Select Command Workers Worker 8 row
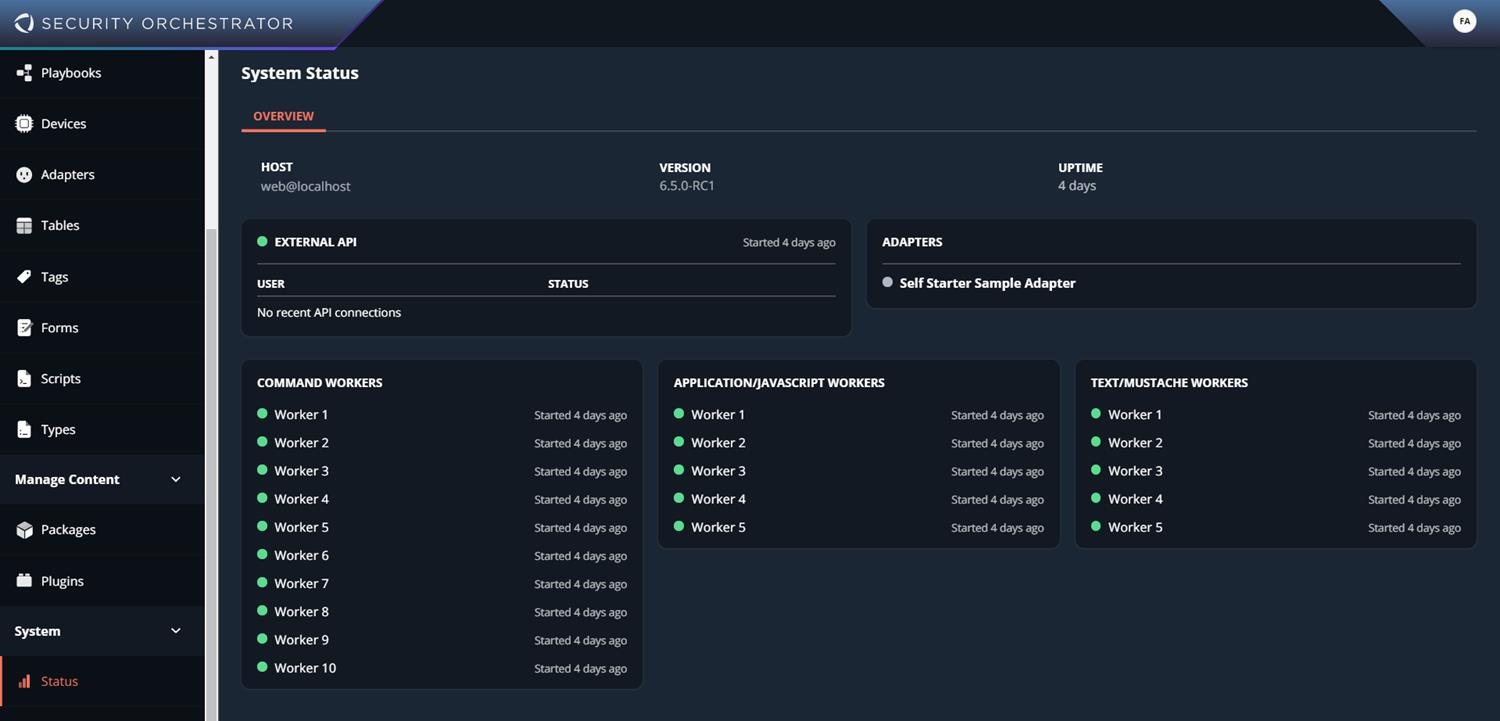Image resolution: width=1500 pixels, height=721 pixels. 442,612
